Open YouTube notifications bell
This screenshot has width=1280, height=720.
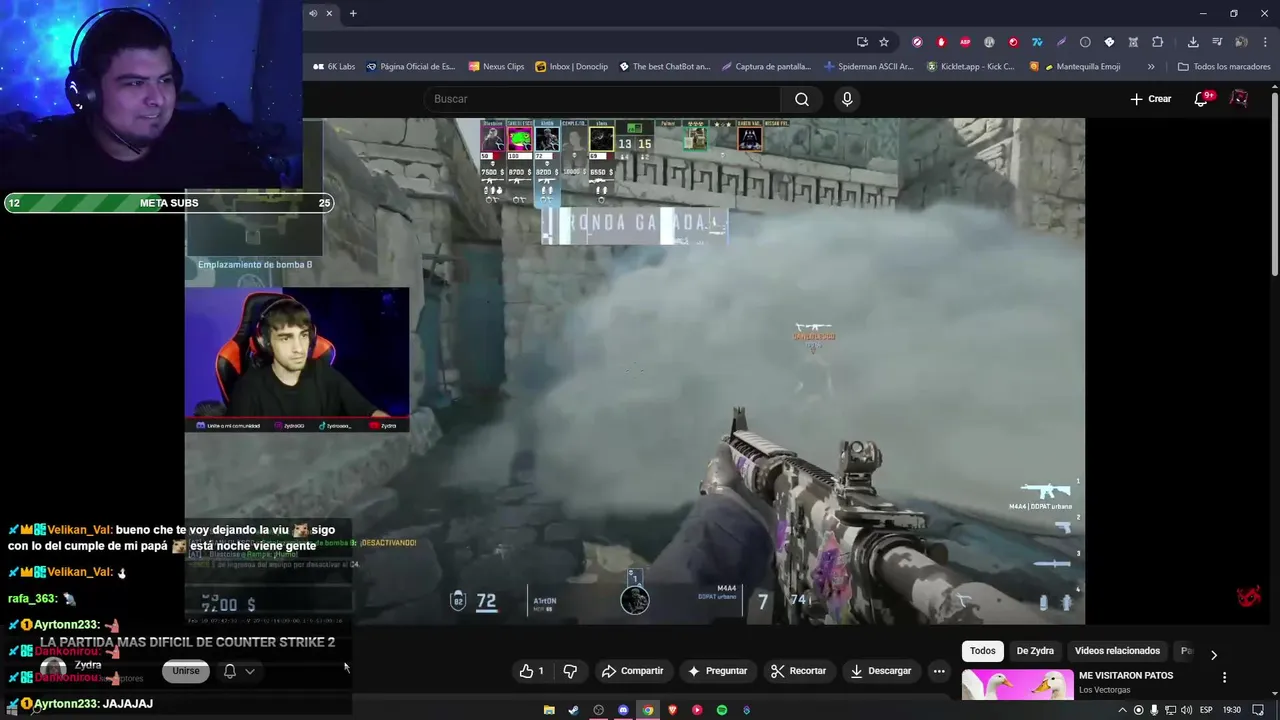pos(1203,99)
